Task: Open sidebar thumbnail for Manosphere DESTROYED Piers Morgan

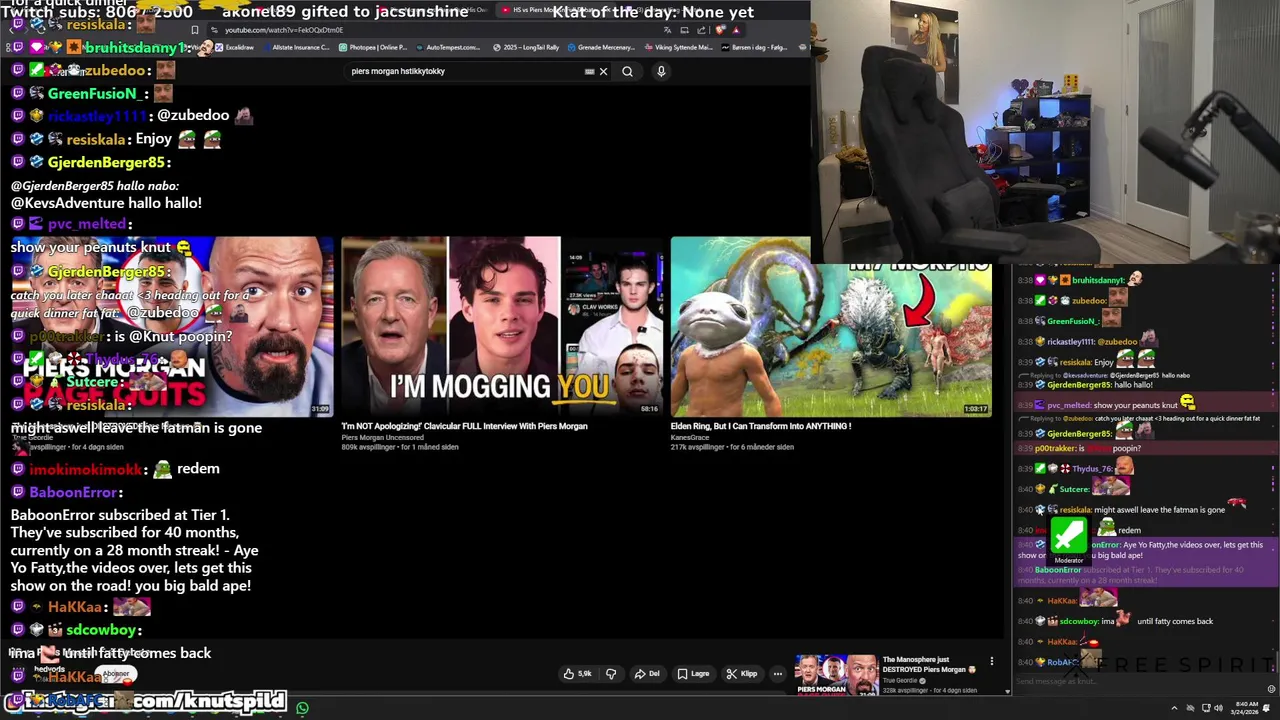Action: point(836,675)
